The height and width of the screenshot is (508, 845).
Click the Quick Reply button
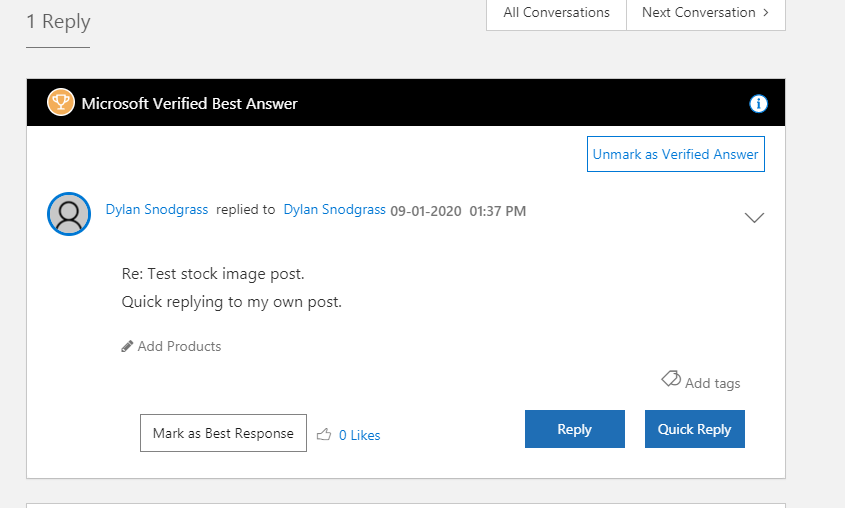695,429
